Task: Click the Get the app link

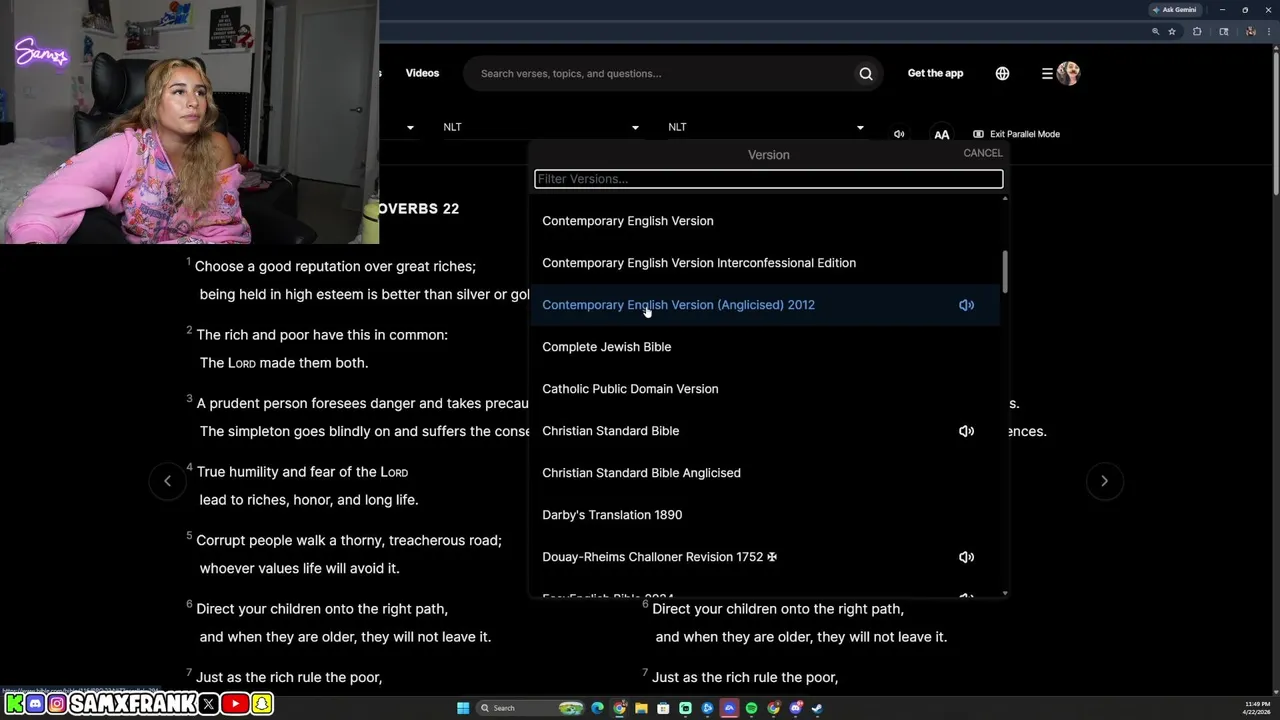Action: coord(935,73)
